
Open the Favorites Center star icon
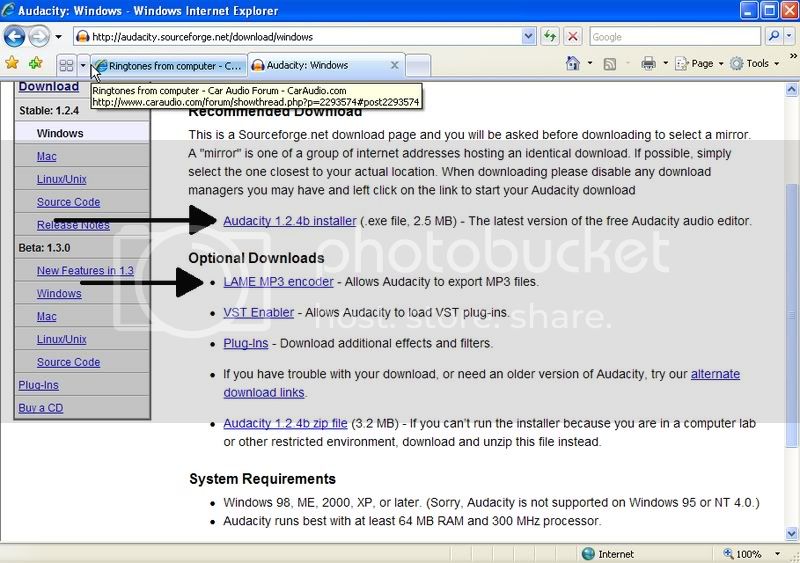pos(12,63)
